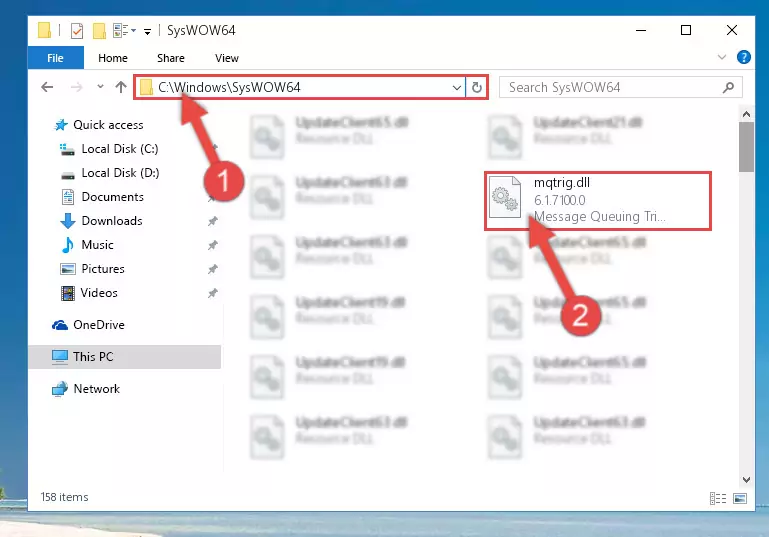Open the File menu
The width and height of the screenshot is (769, 537).
click(55, 58)
